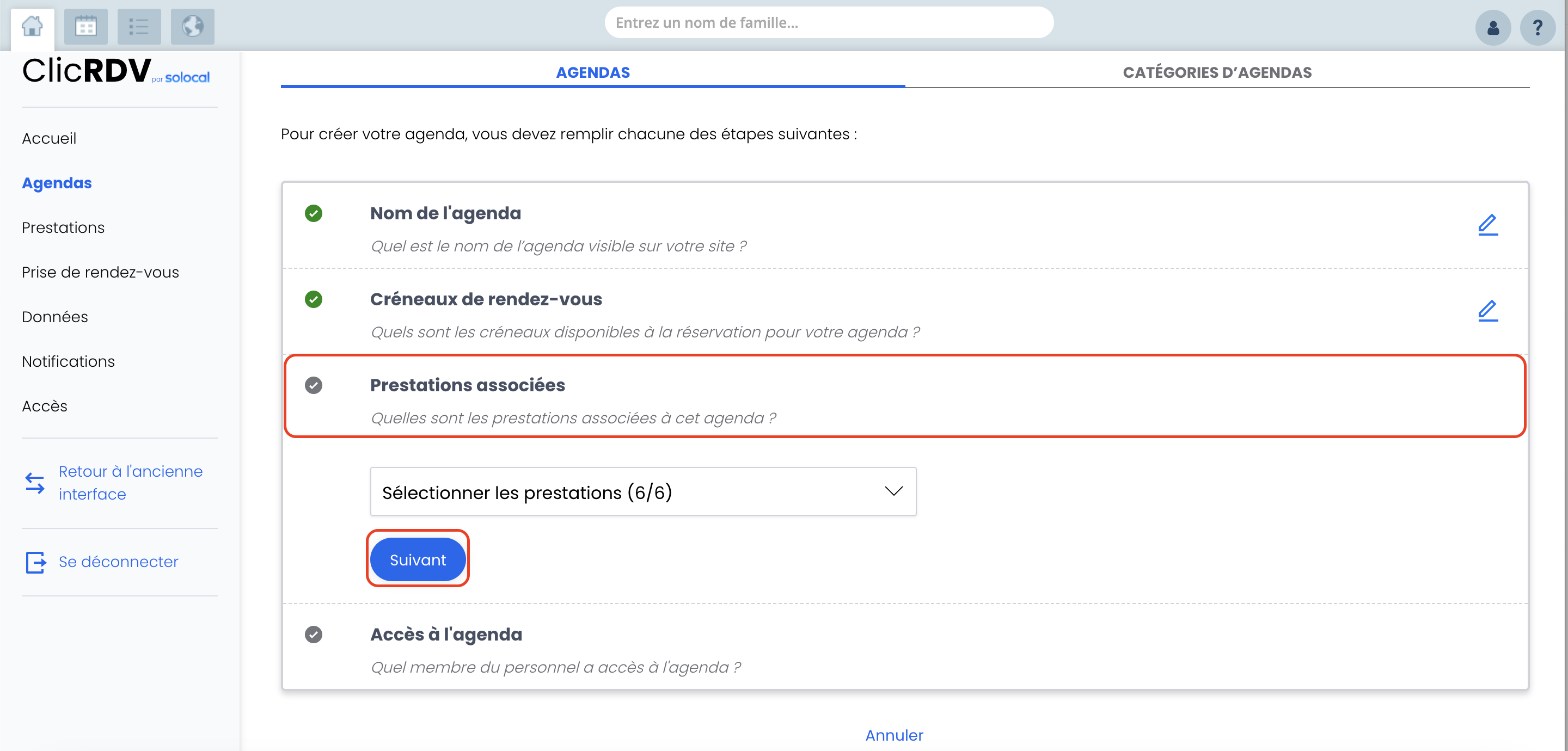Open the list view icon
The height and width of the screenshot is (751, 1568).
click(x=139, y=27)
